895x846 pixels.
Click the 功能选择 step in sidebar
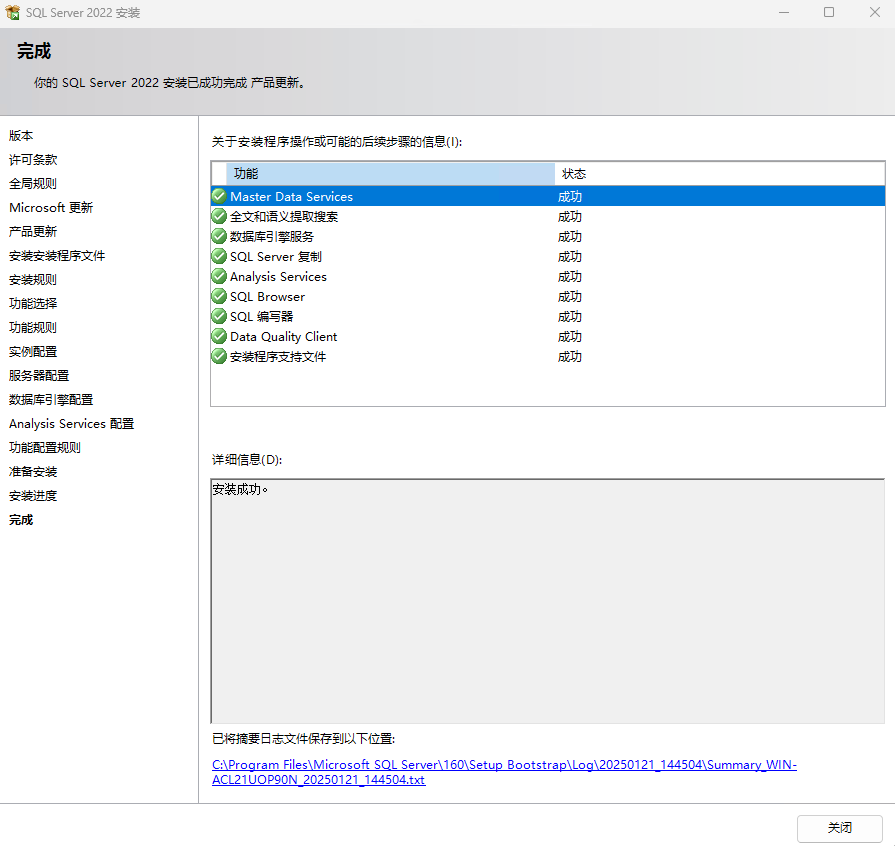pyautogui.click(x=33, y=303)
